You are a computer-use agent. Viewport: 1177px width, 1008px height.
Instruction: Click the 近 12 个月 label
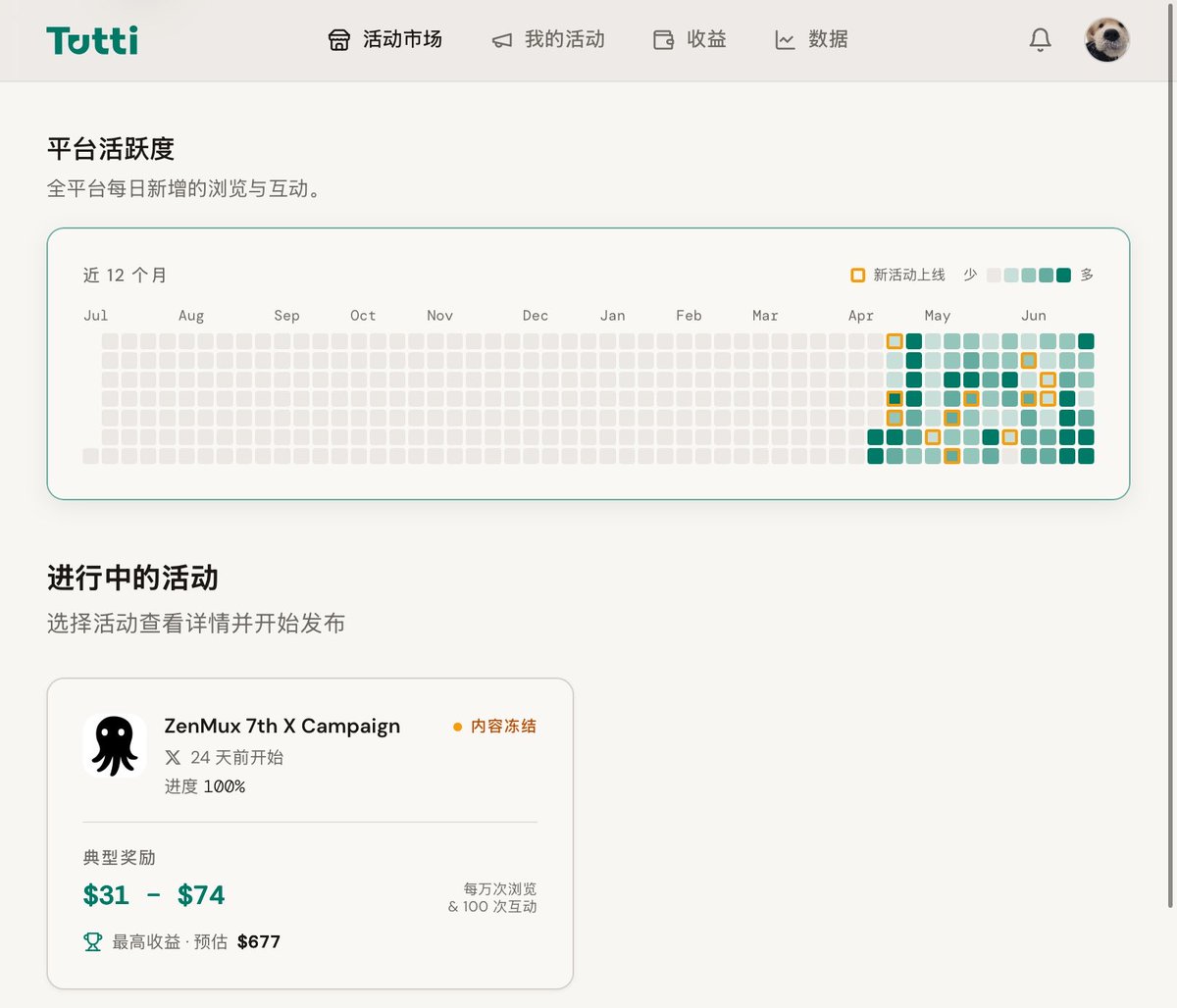click(125, 276)
